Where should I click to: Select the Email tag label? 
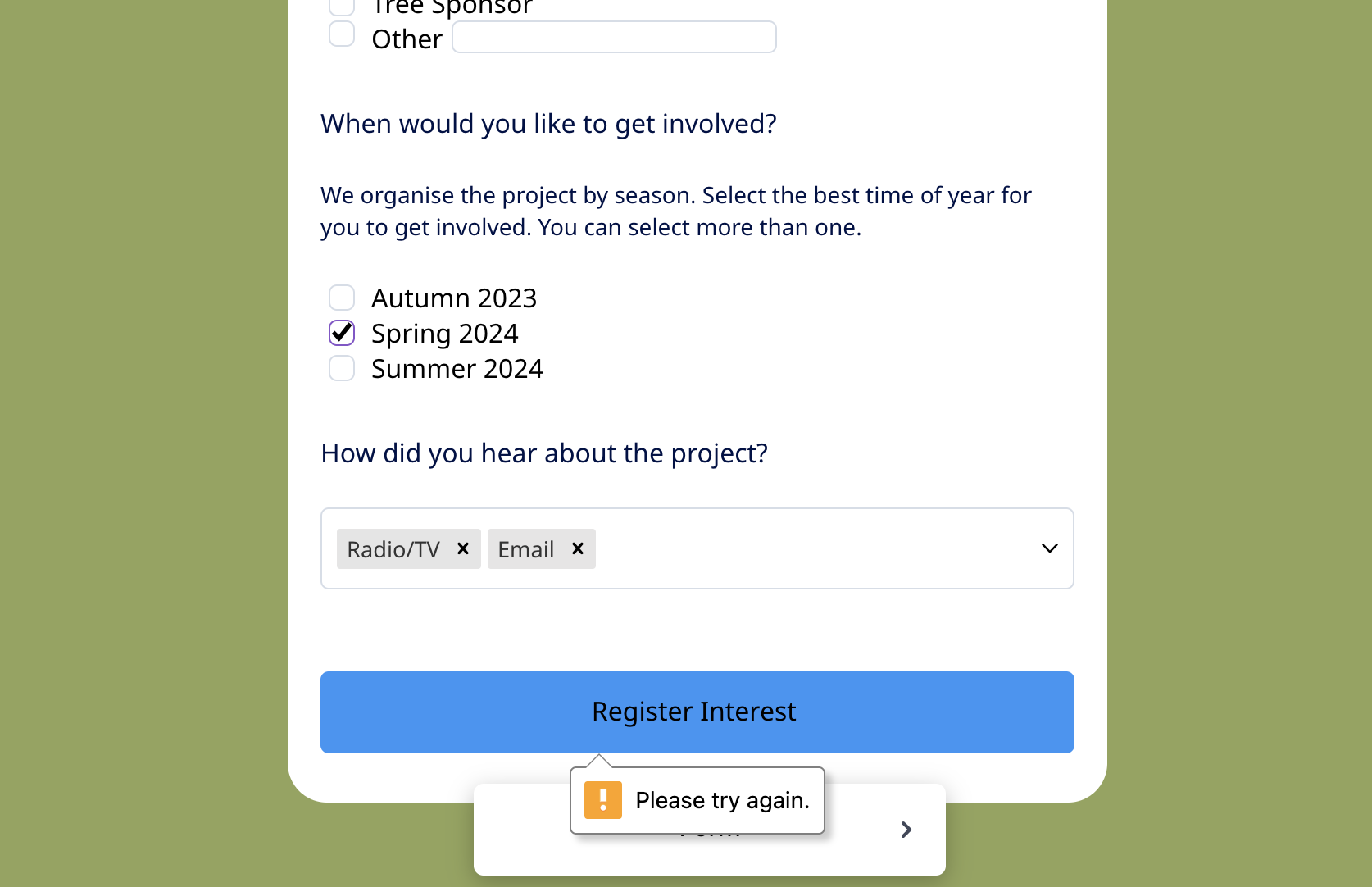526,549
